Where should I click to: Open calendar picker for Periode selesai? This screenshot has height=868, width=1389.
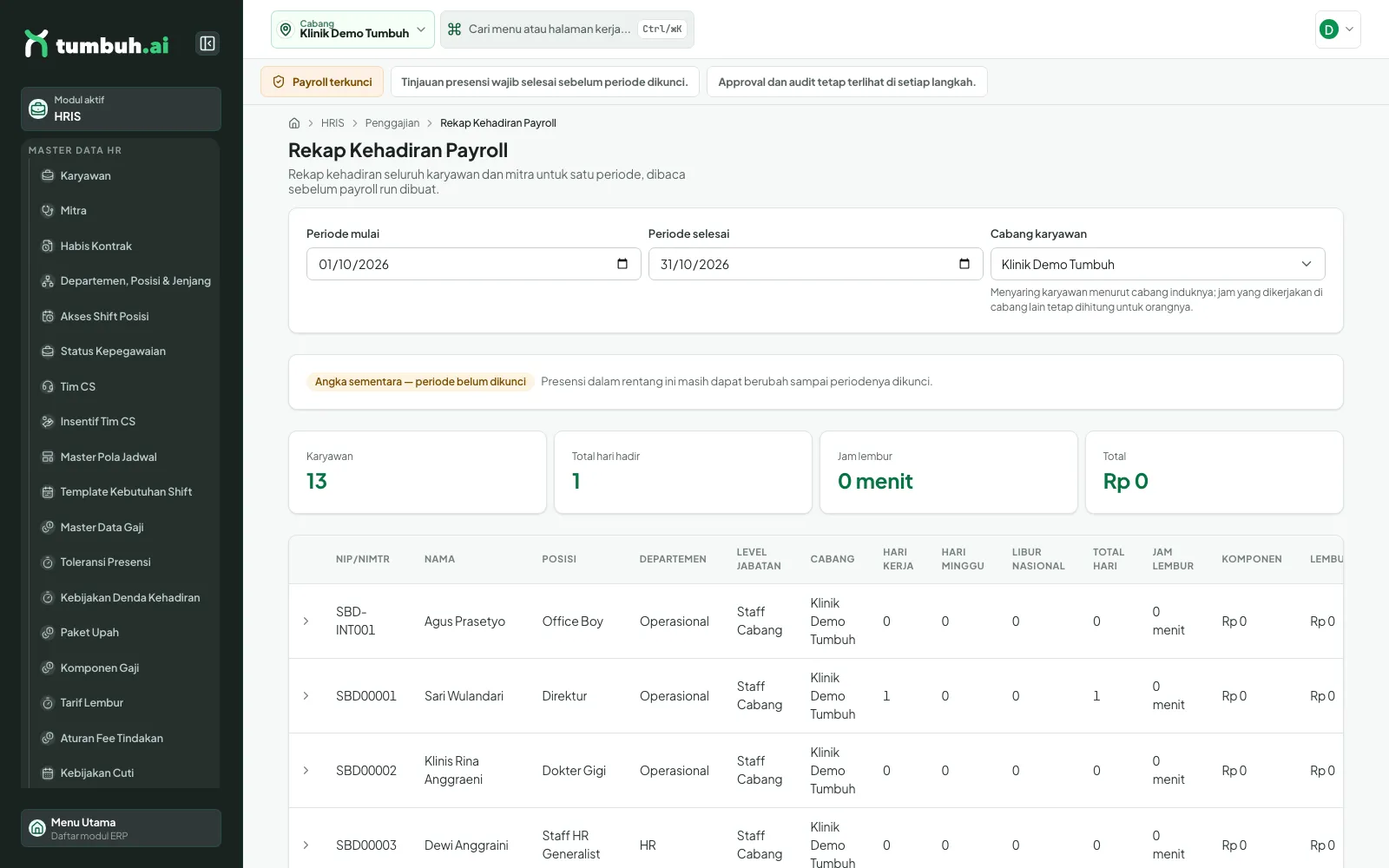[x=964, y=264]
